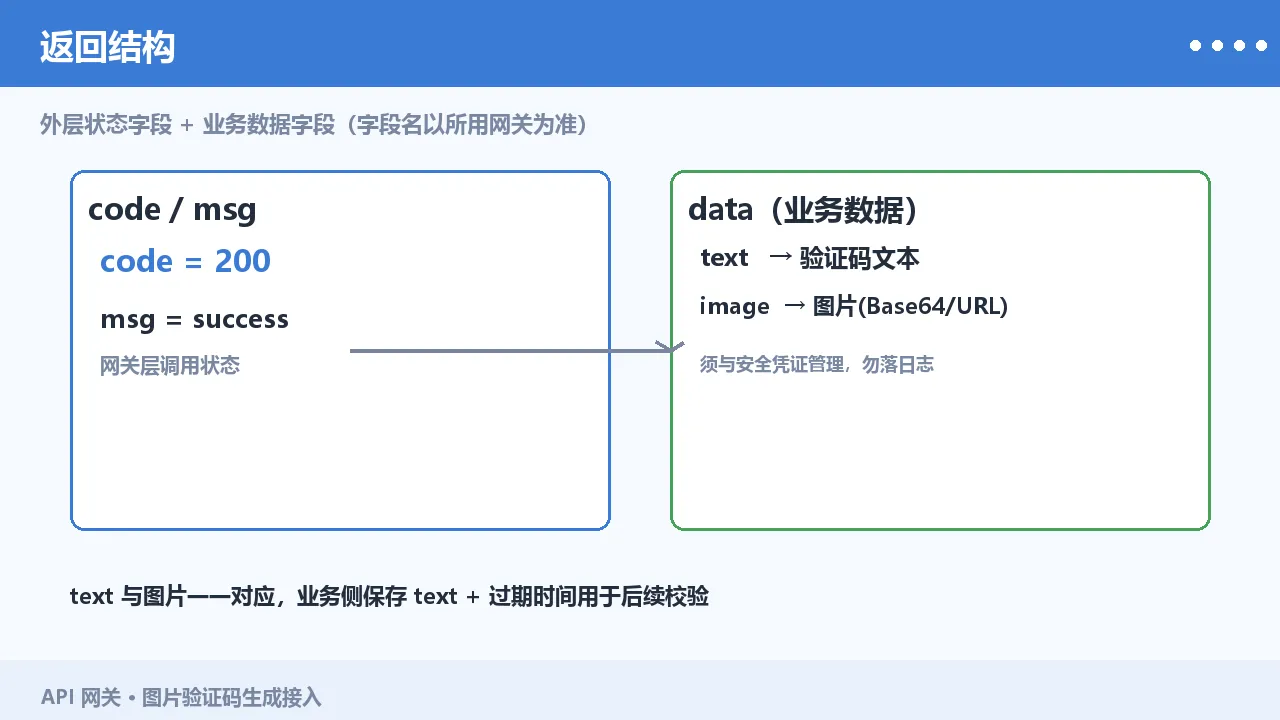Select the gray note "网关层调用状态"
Viewport: 1280px width, 720px height.
click(170, 365)
